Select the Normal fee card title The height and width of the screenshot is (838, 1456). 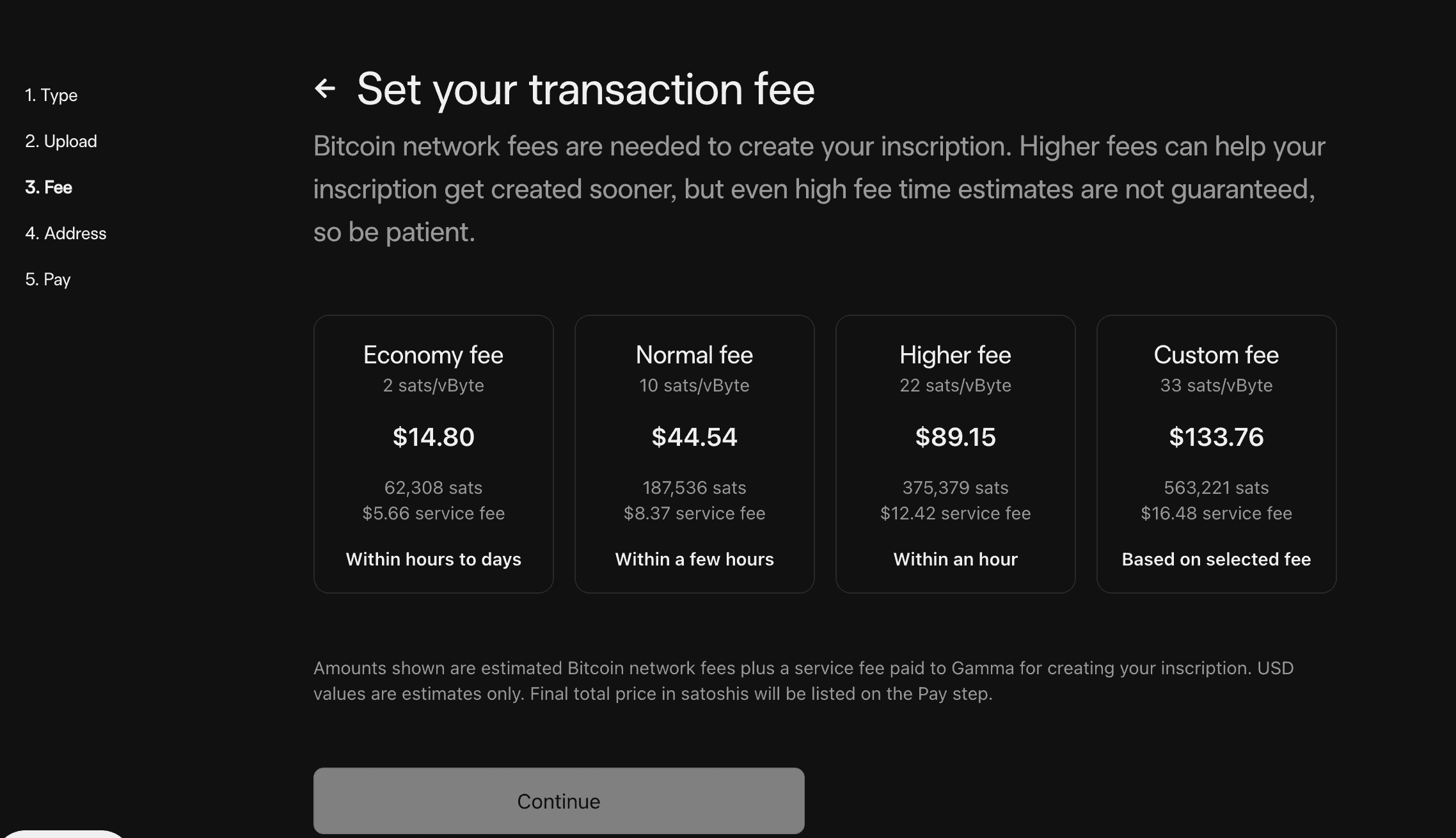point(694,355)
